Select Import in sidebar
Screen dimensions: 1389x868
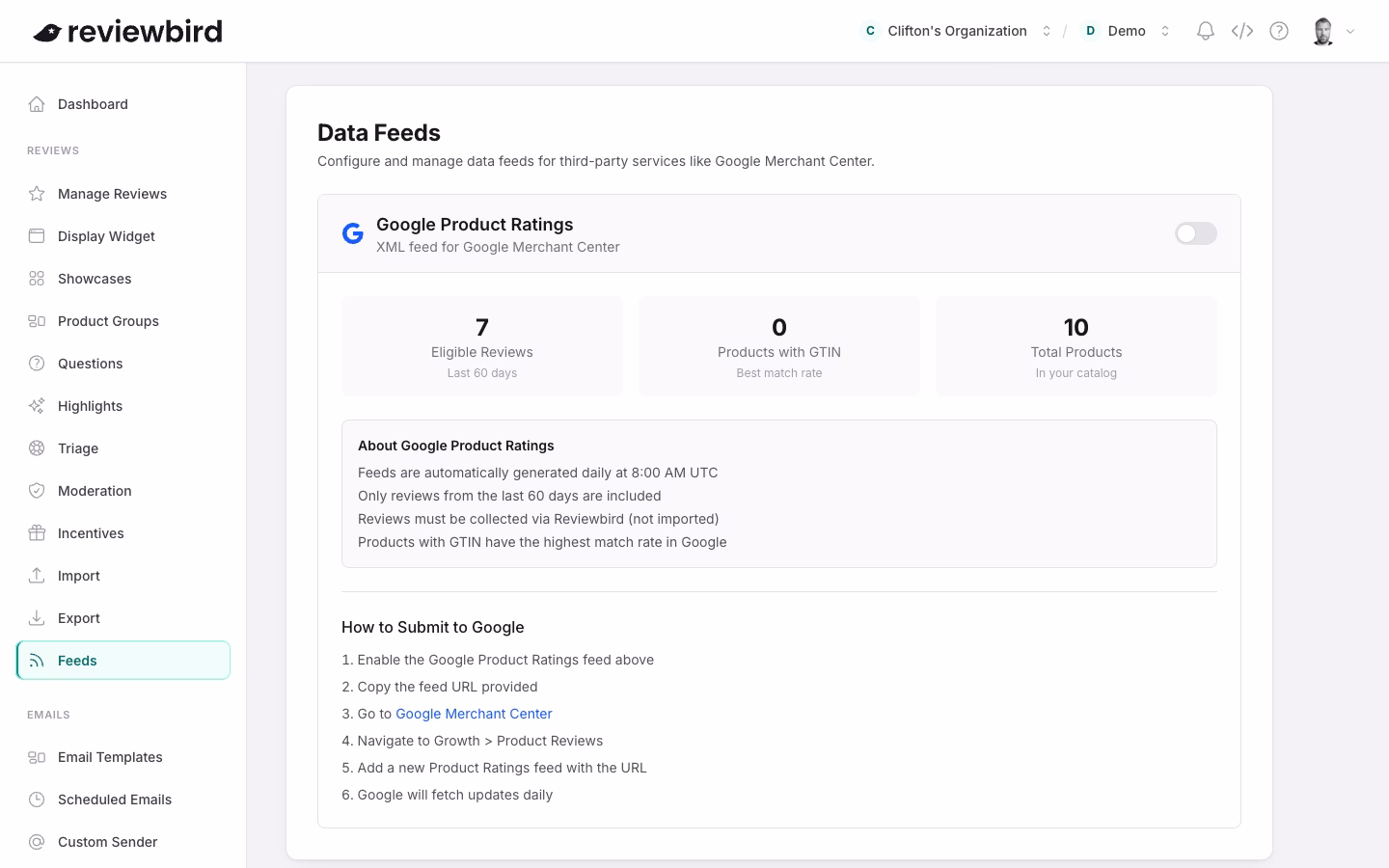123,576
